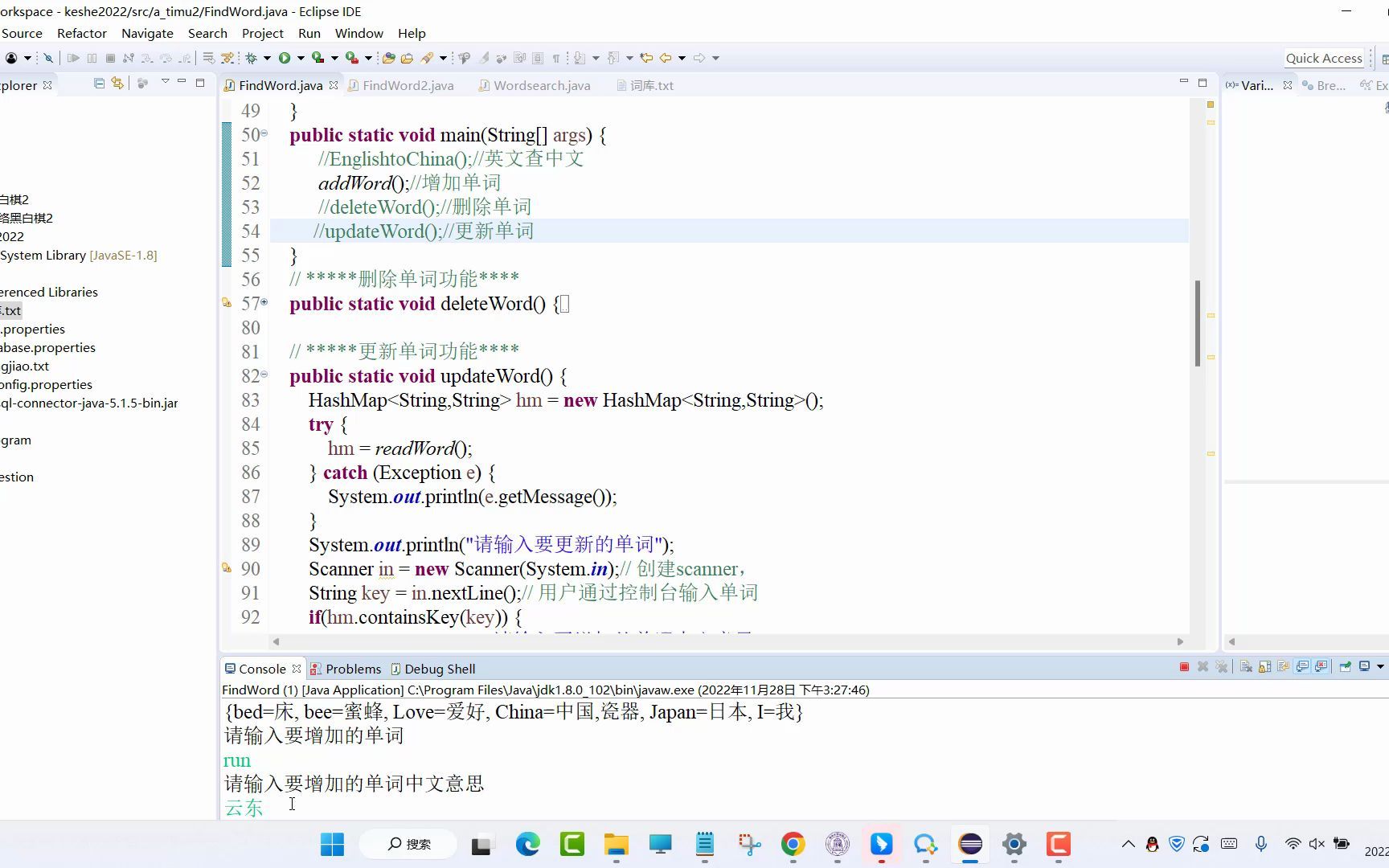1389x868 pixels.
Task: Open the Coverage dropdown arrow
Action: [334, 58]
